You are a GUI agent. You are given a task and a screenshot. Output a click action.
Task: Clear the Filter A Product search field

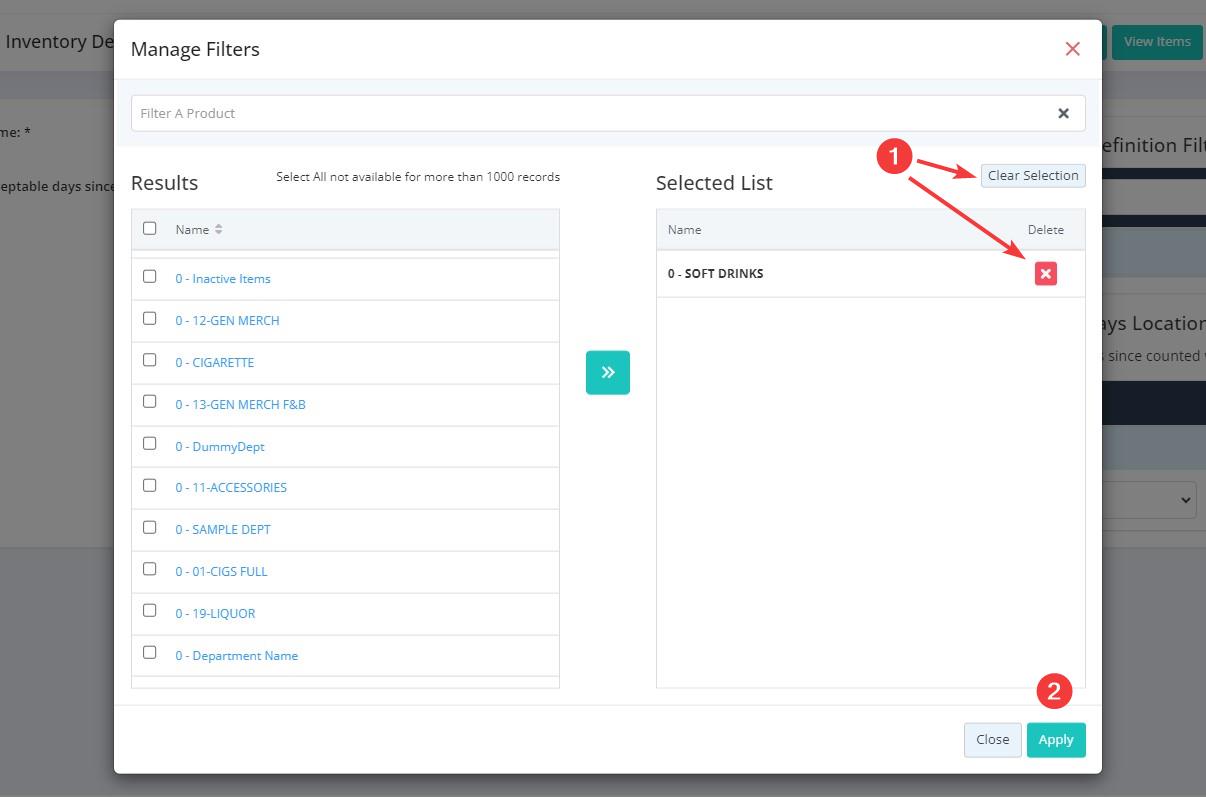point(1064,113)
